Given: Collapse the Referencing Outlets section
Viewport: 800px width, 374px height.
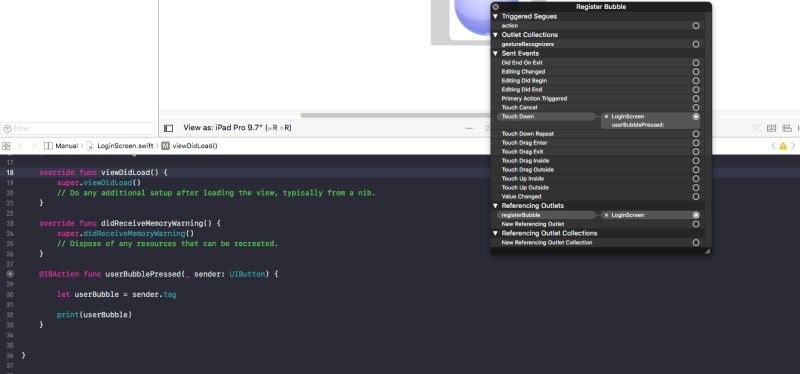Looking at the screenshot, I should coord(495,206).
